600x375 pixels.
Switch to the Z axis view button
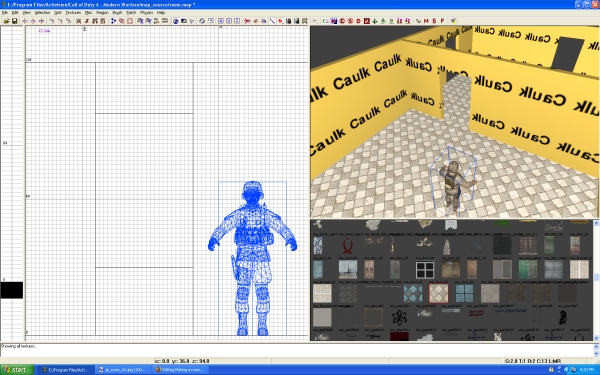pyautogui.click(x=237, y=21)
